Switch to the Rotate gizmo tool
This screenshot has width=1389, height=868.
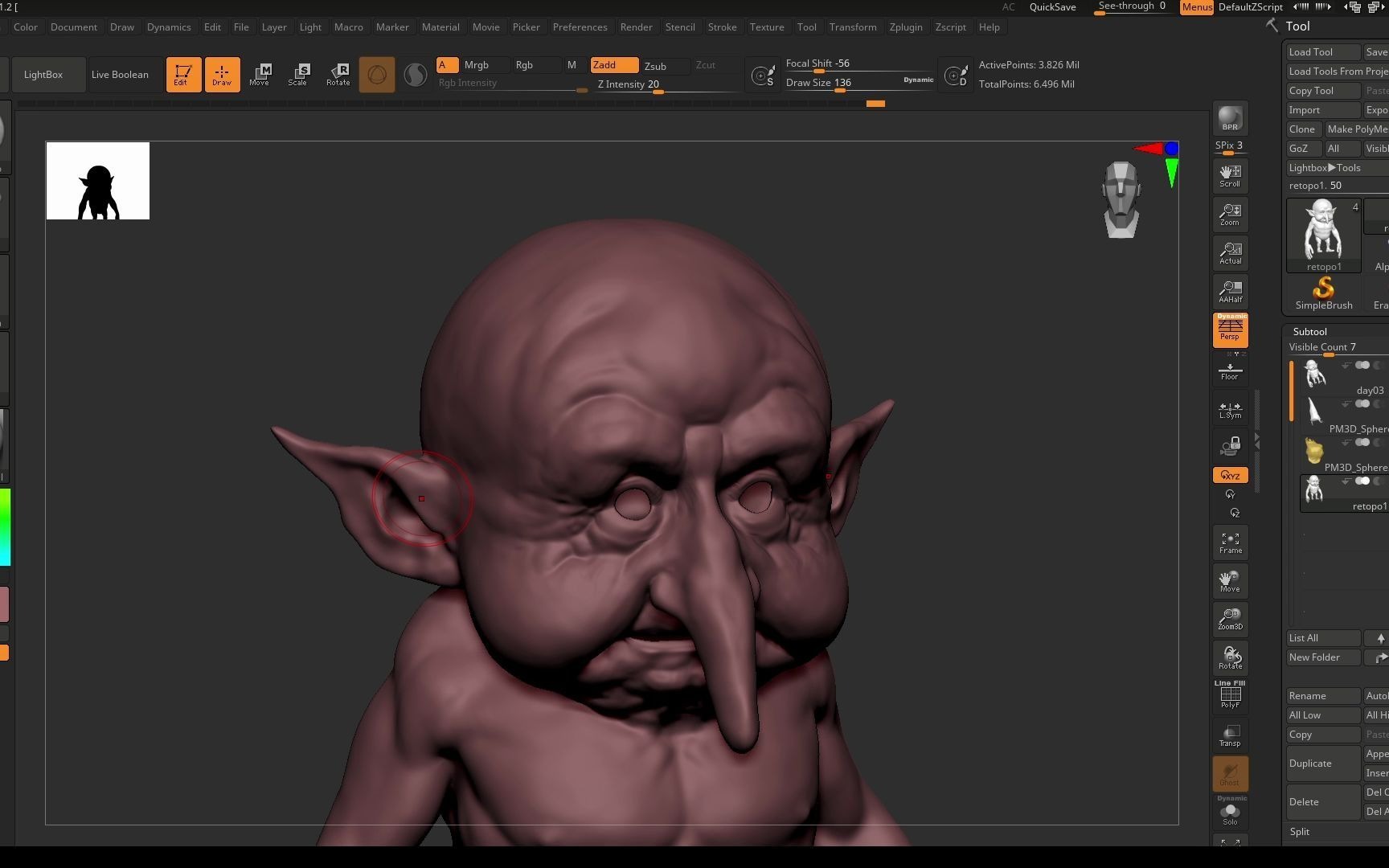tap(338, 75)
